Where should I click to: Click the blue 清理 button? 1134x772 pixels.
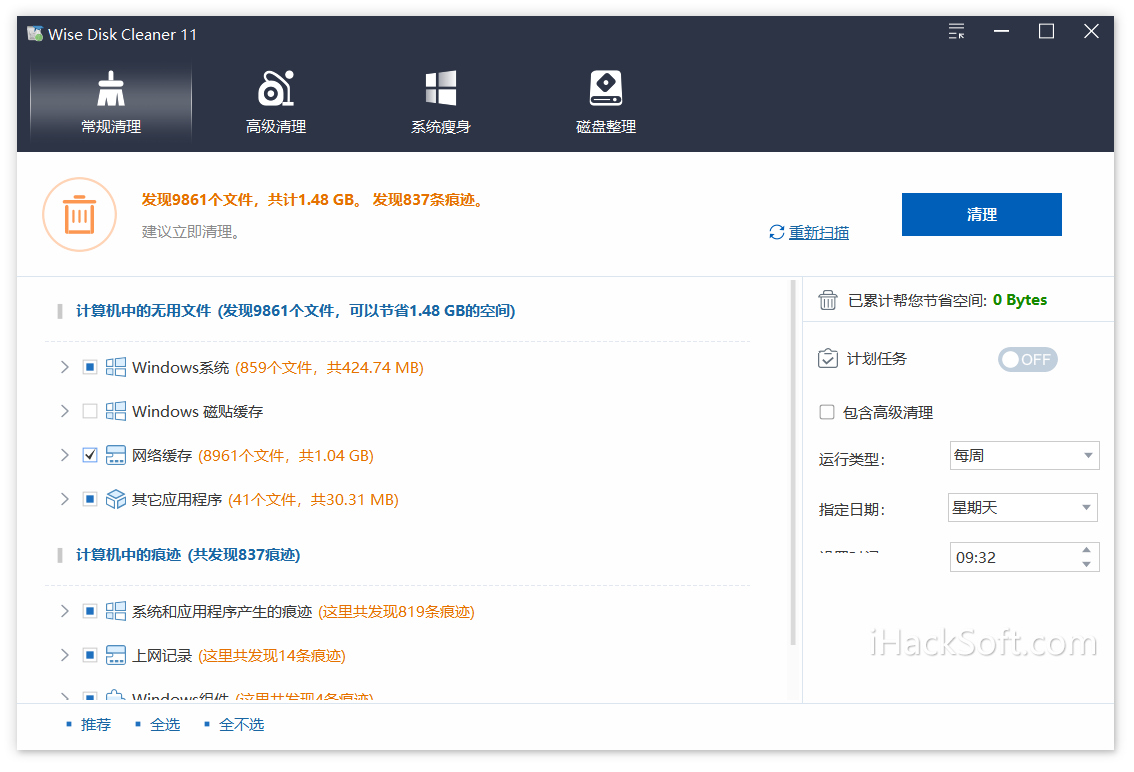[x=981, y=214]
